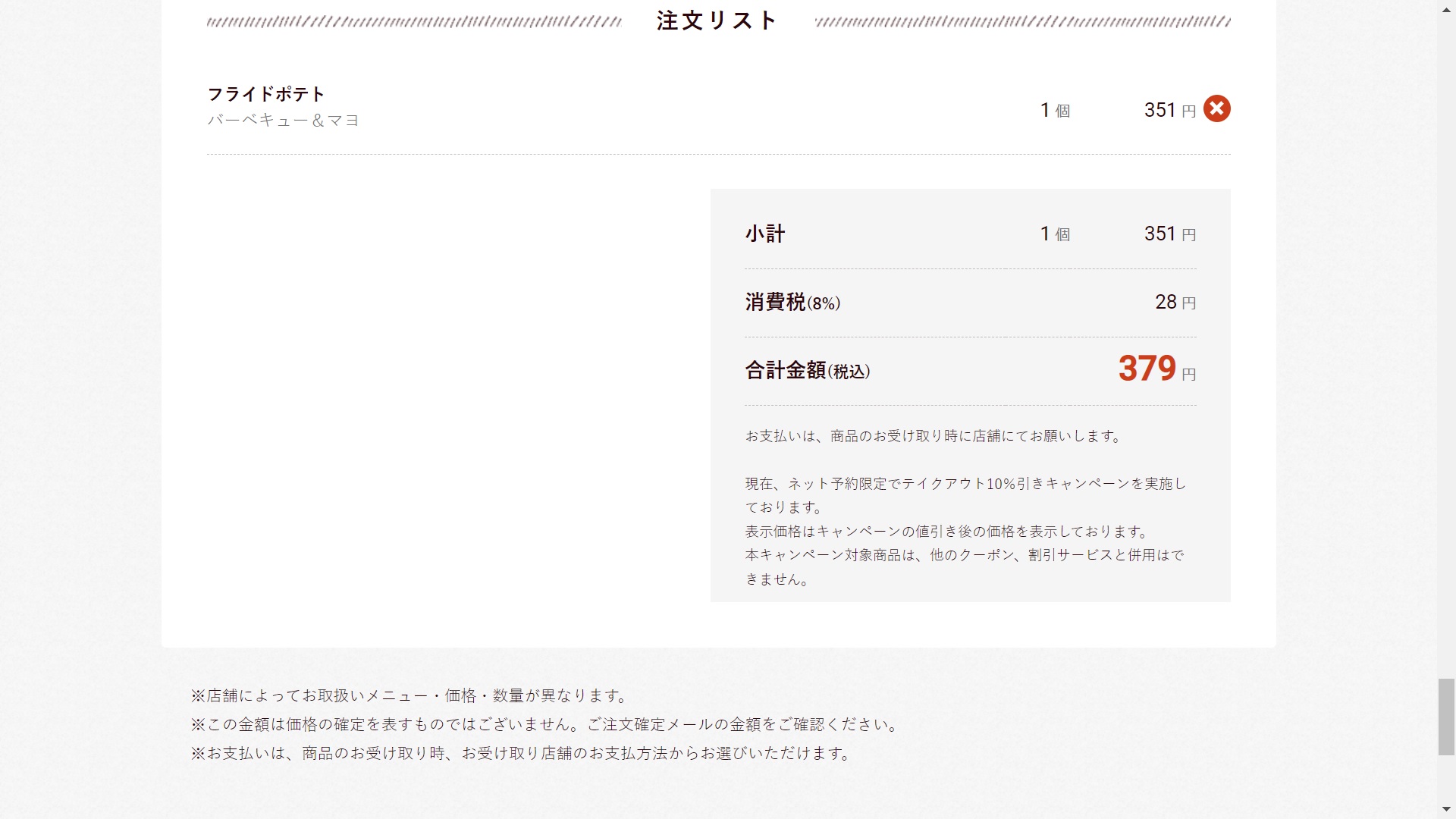The width and height of the screenshot is (1456, 819).
Task: Click the ※店舗によってお取扱いメニュー footnote
Action: coord(409,695)
